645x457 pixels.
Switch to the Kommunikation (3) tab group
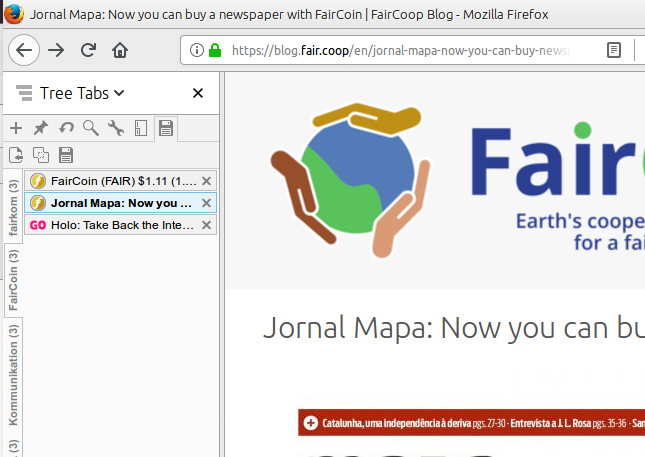(13, 374)
